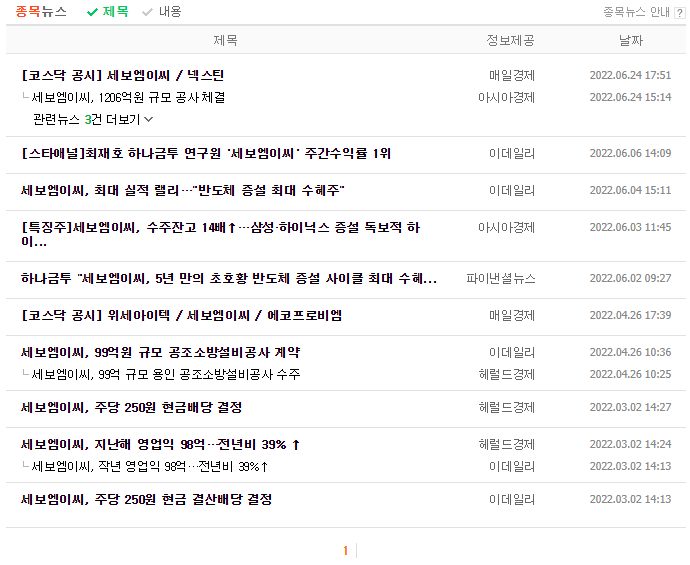Viewport: 690px width, 565px height.
Task: Open article 세보엠이씨, 주당 250원 현금 결산배당 결정
Action: tap(147, 499)
